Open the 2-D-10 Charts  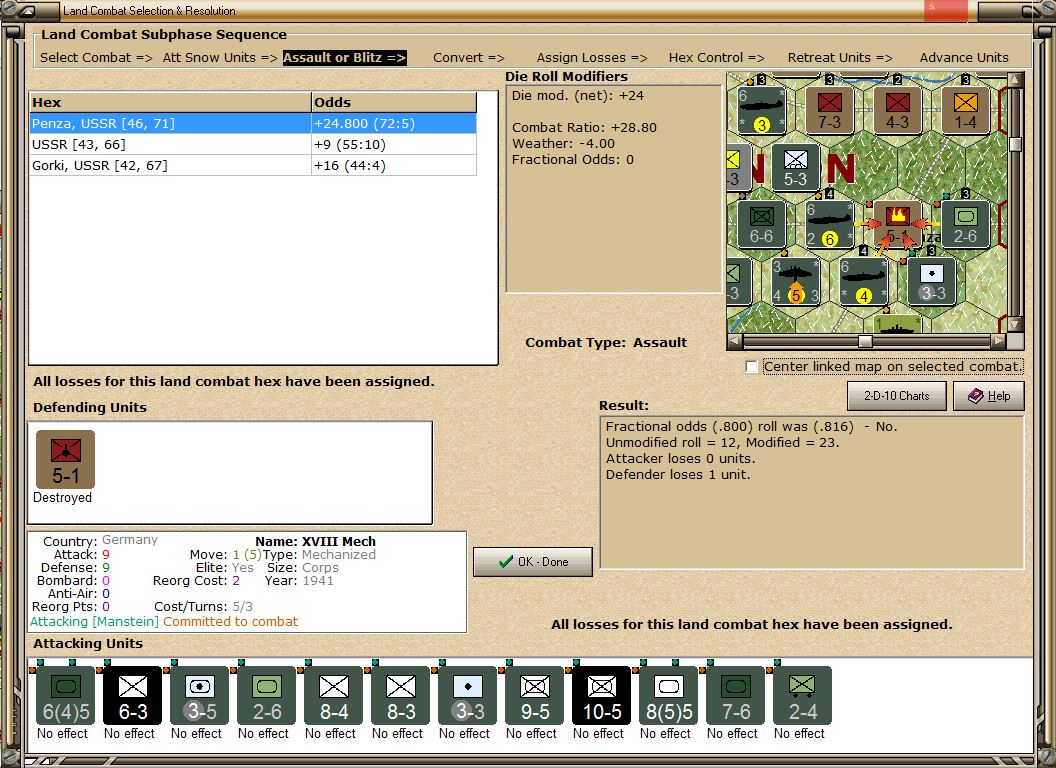[x=896, y=396]
